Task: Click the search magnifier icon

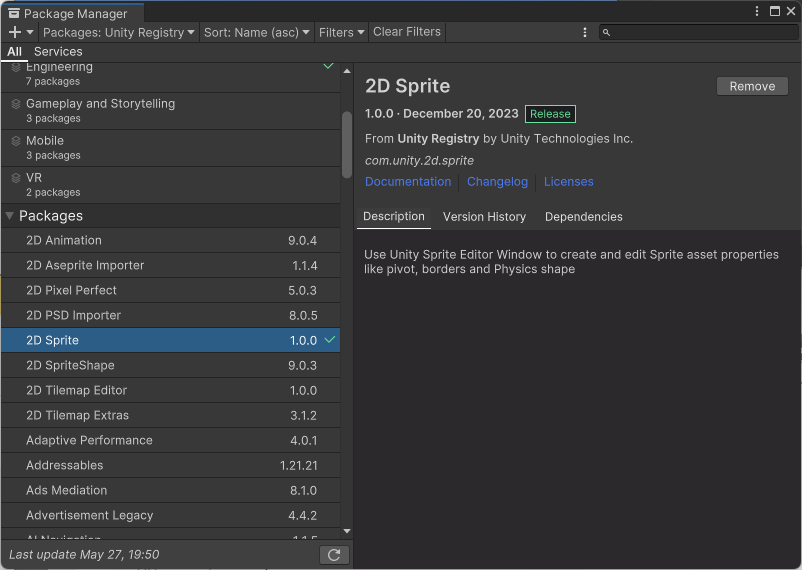Action: (606, 32)
